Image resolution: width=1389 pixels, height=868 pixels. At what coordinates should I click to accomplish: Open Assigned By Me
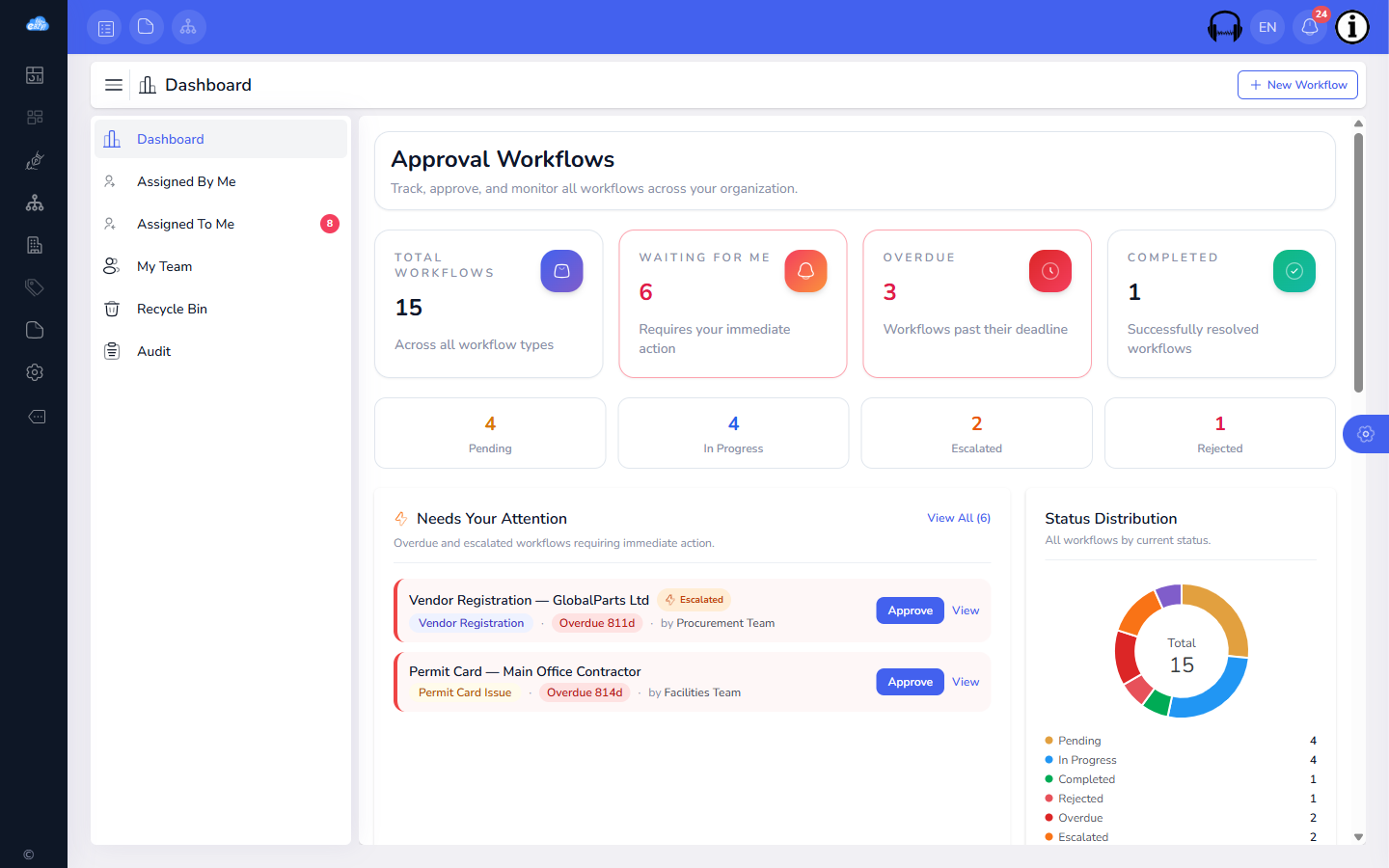pyautogui.click(x=221, y=181)
